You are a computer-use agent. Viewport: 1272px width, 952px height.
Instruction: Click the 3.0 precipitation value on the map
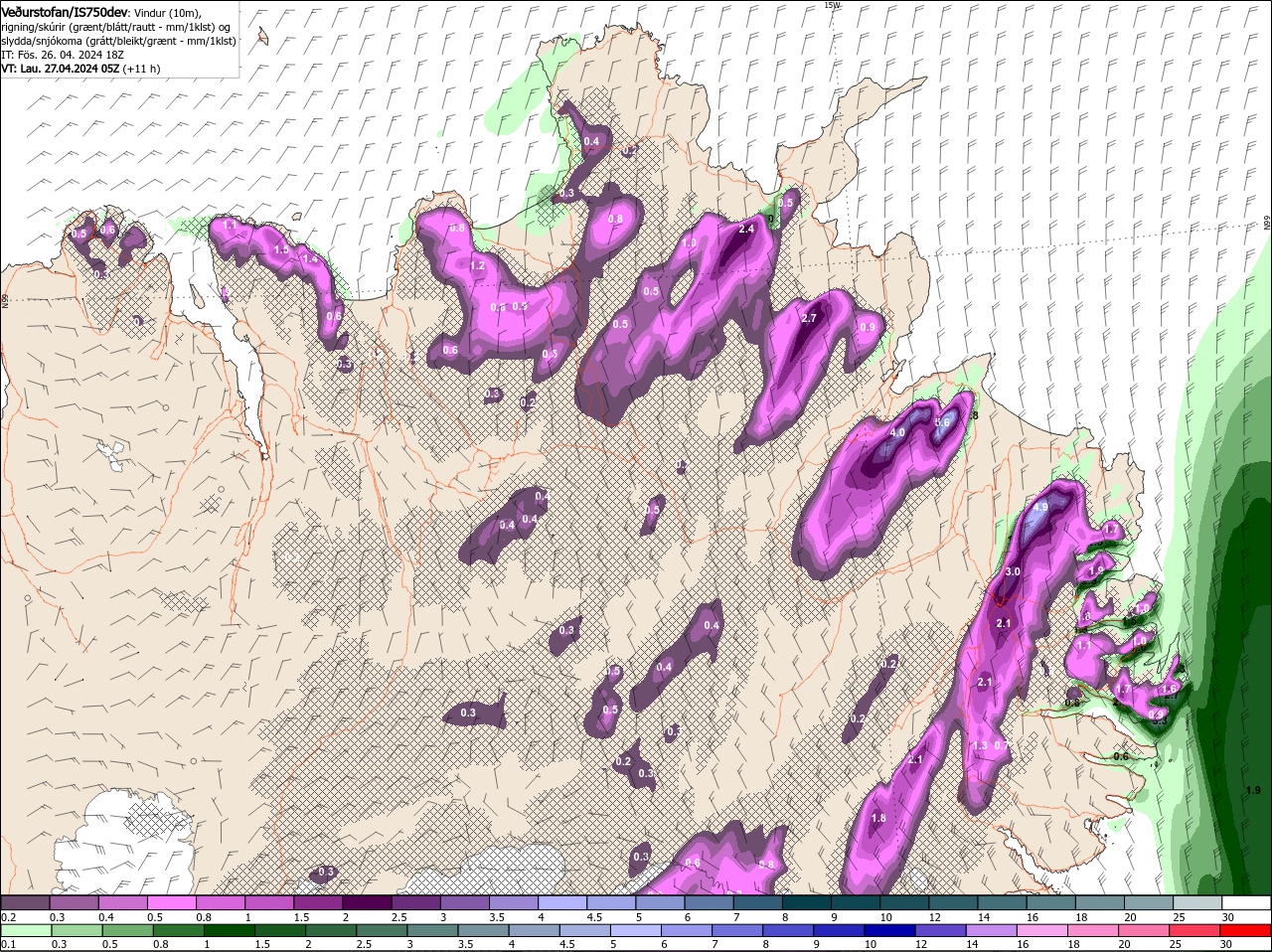[1013, 571]
